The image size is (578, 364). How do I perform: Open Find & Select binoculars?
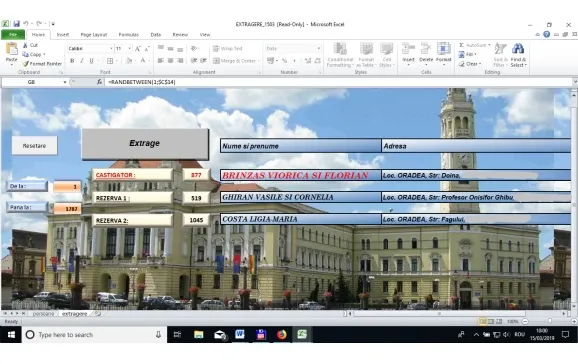point(518,55)
